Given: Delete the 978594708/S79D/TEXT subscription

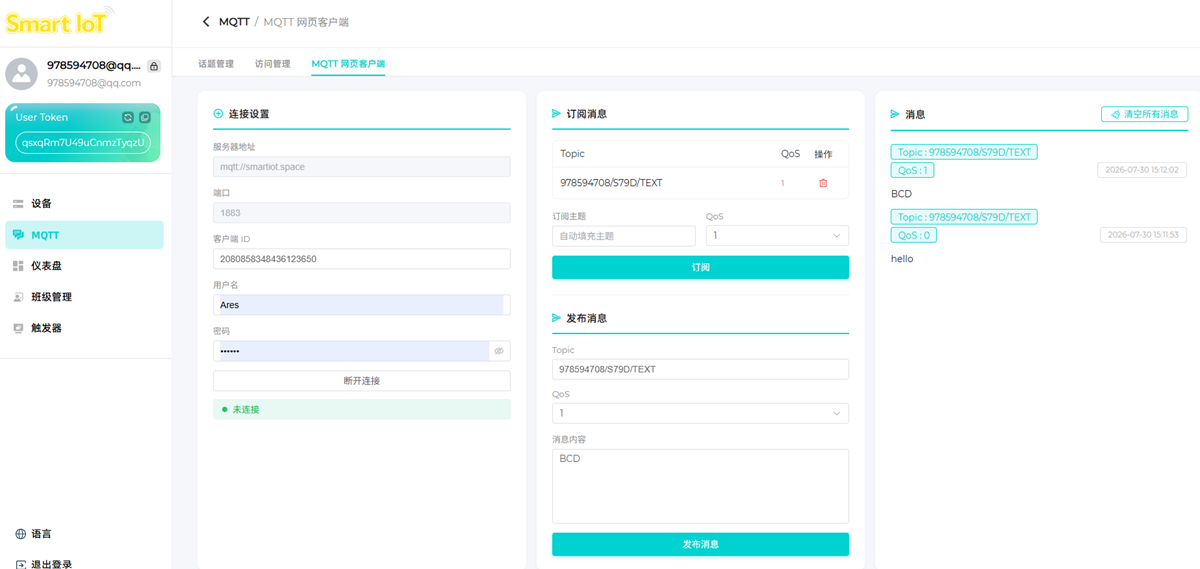Looking at the screenshot, I should click(823, 183).
